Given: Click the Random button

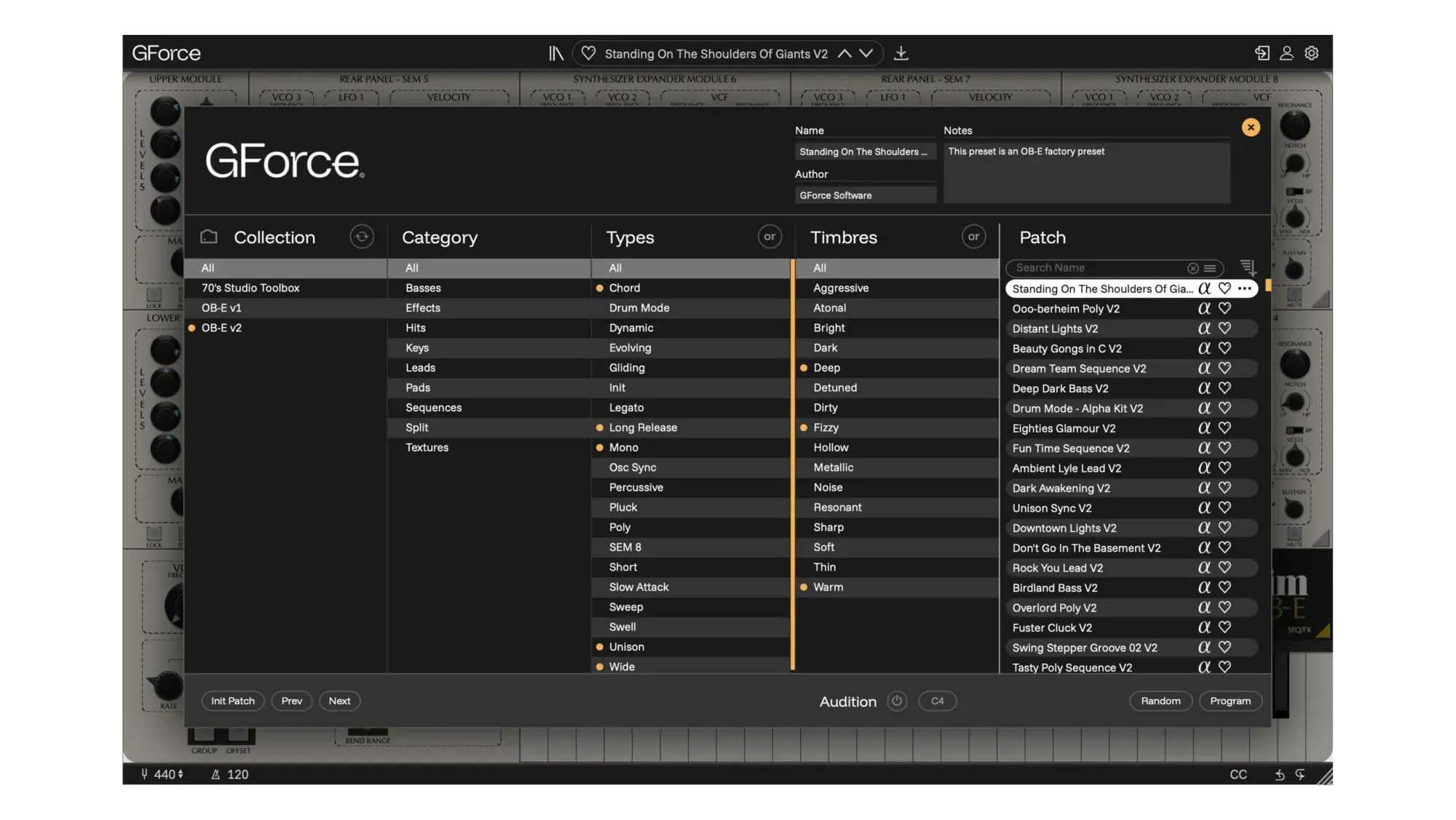Looking at the screenshot, I should pos(1160,701).
